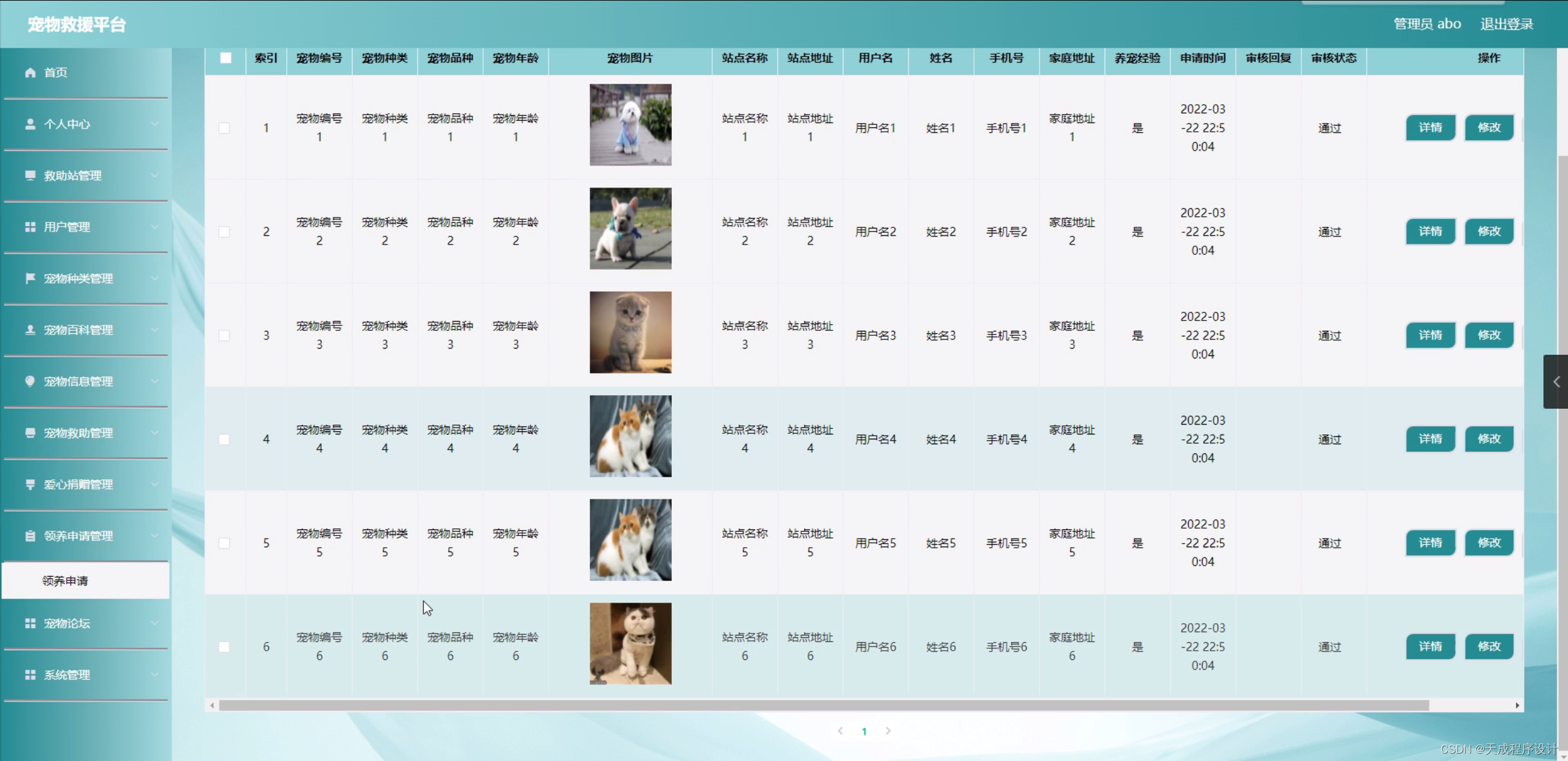Expand the 系统管理 menu chevron
This screenshot has height=761, width=1568.
tap(154, 675)
